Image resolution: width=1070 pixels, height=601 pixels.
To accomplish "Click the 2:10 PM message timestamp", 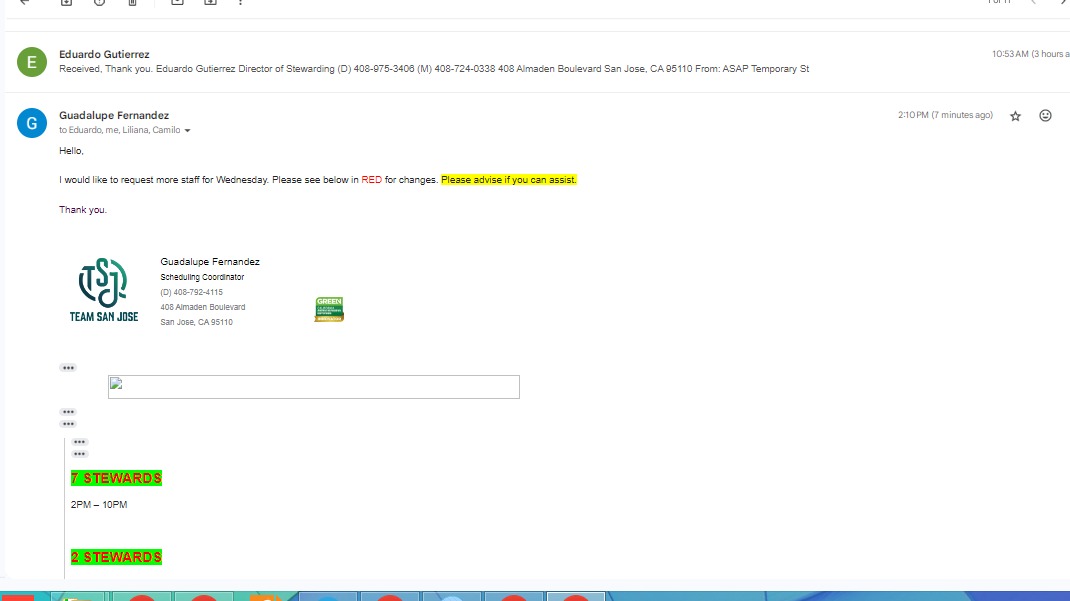I will point(945,116).
